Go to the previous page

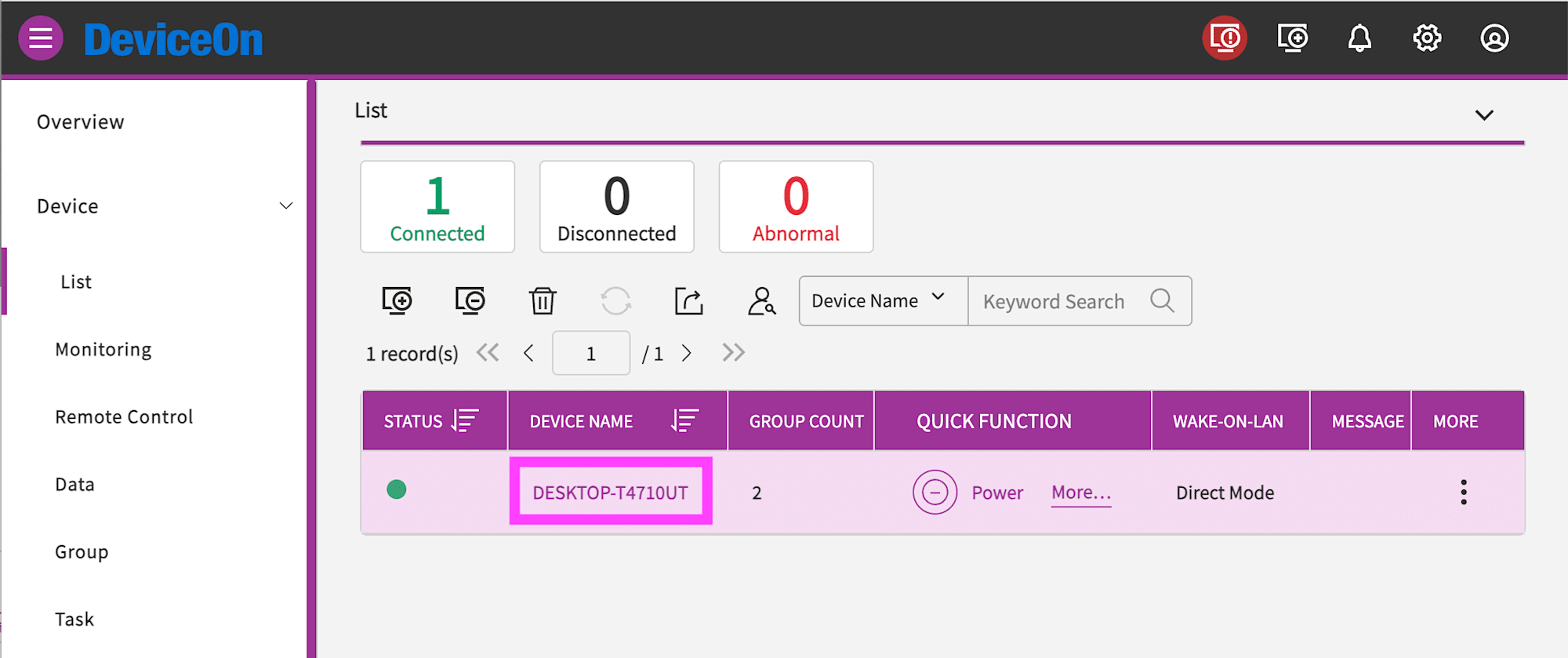(x=529, y=353)
